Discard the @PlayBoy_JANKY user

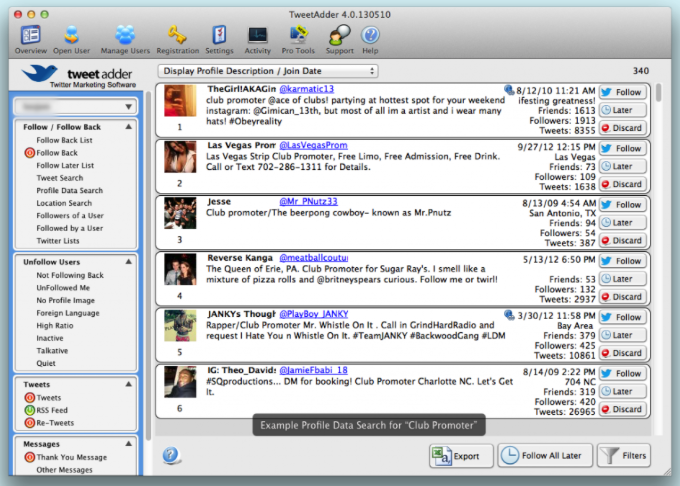click(623, 353)
